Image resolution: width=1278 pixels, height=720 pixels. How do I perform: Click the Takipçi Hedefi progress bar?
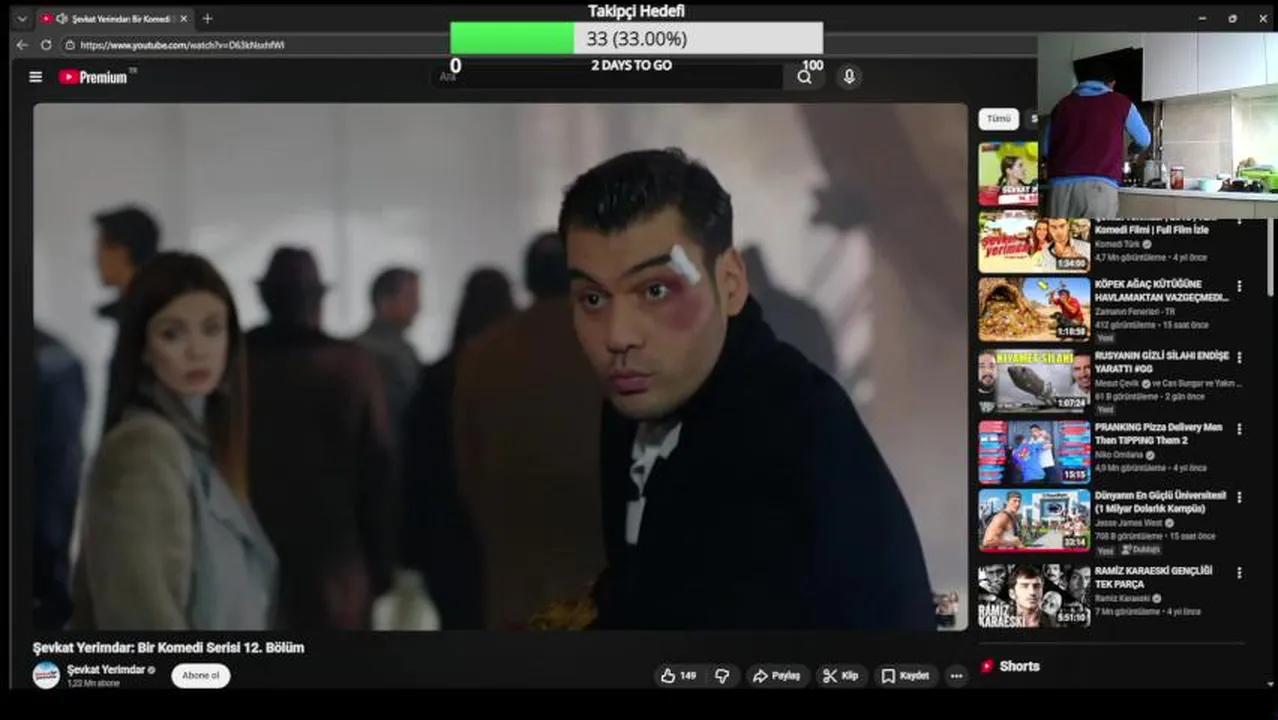[637, 39]
